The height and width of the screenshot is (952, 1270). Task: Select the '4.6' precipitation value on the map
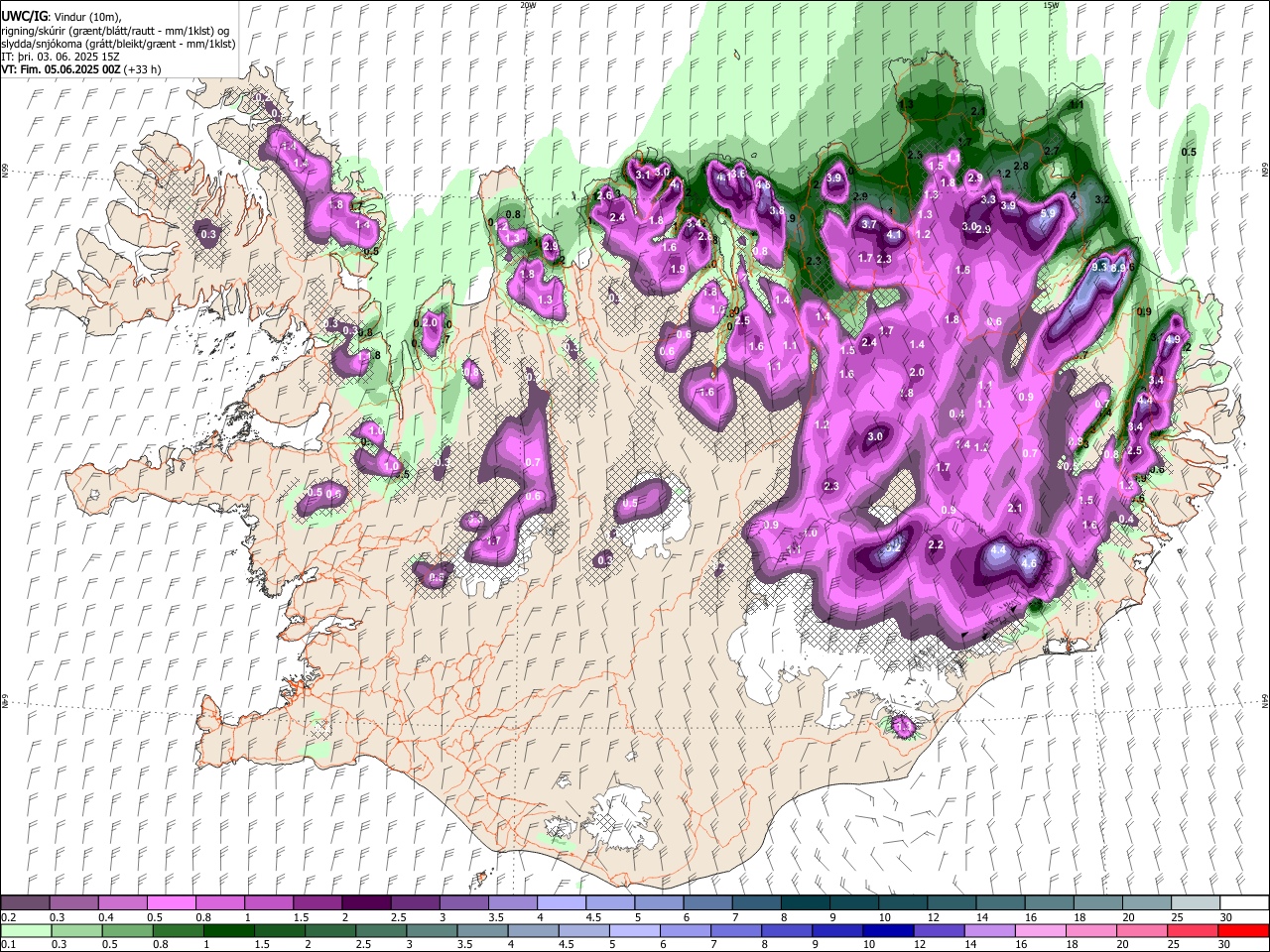1028,563
